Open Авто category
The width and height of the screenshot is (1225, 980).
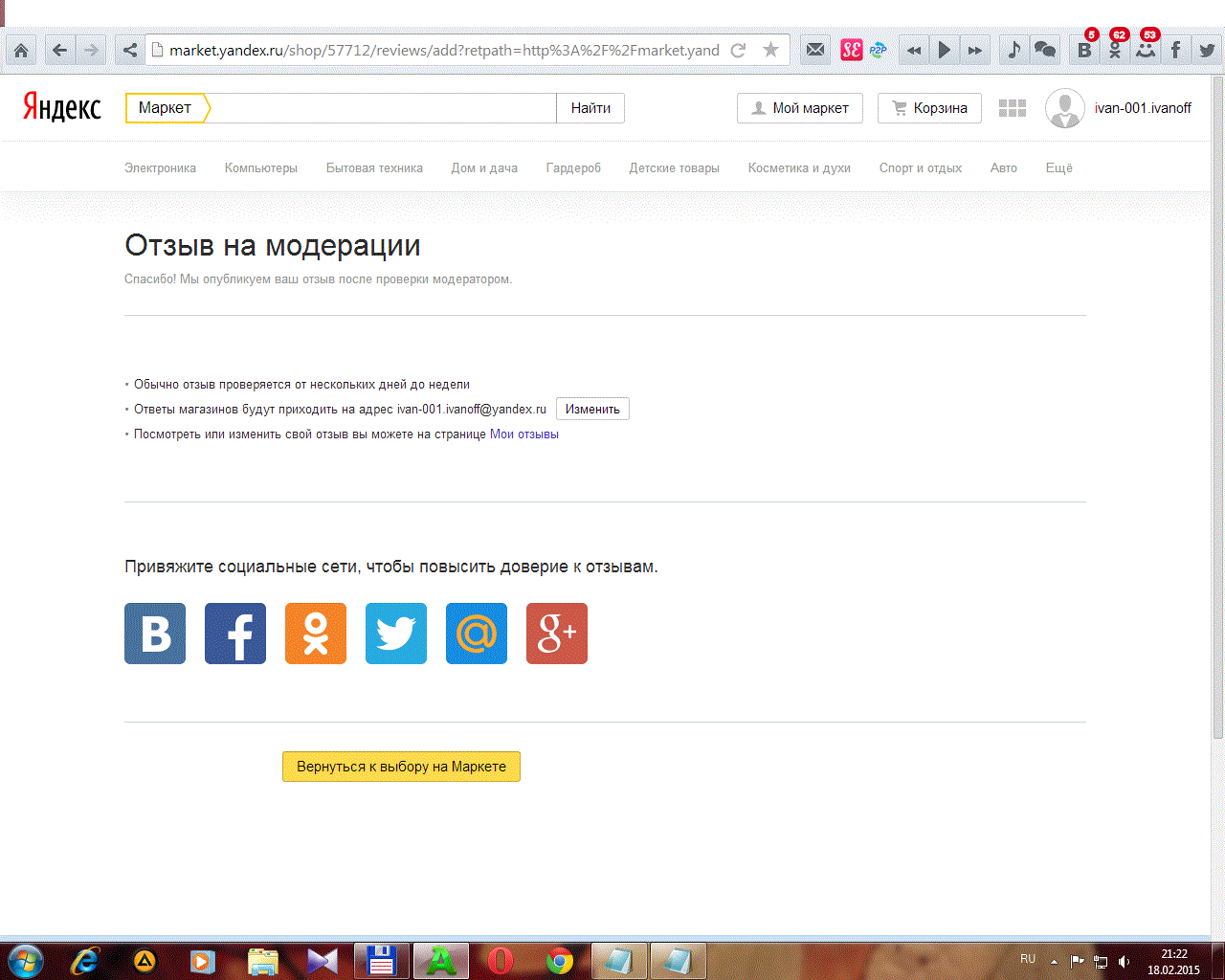pyautogui.click(x=1004, y=167)
